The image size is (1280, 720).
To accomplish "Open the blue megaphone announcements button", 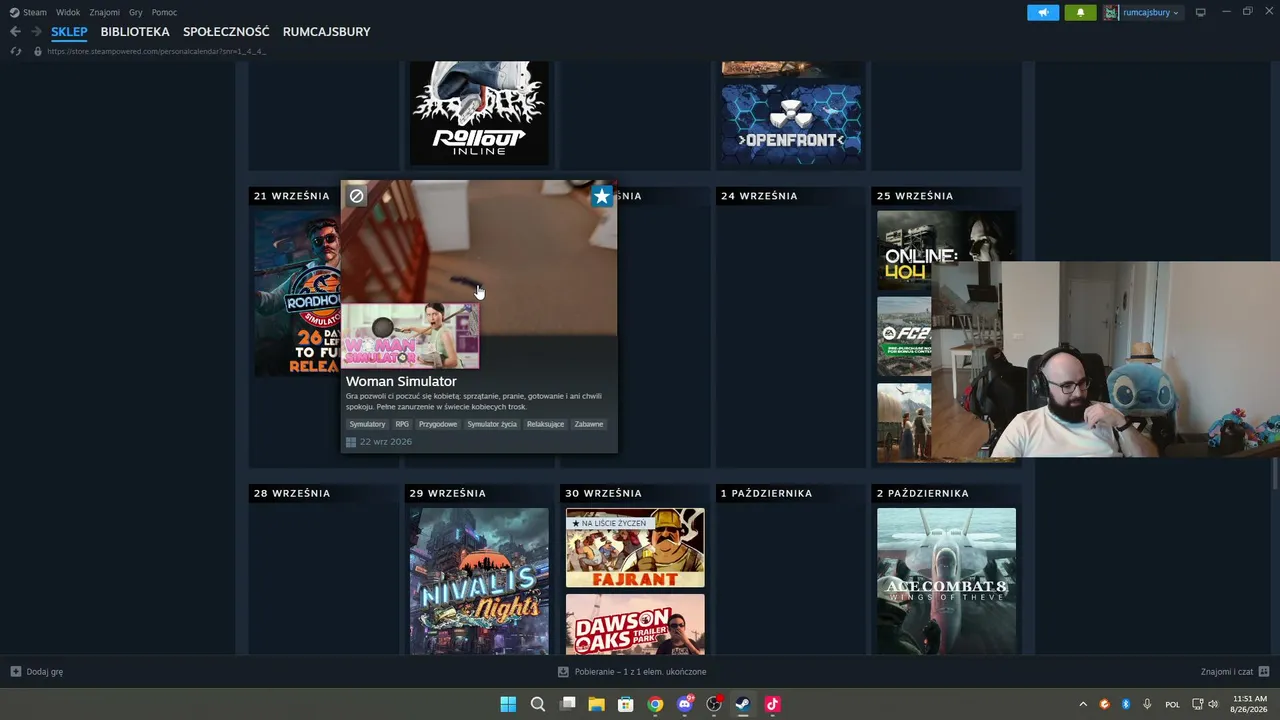I will click(1043, 13).
